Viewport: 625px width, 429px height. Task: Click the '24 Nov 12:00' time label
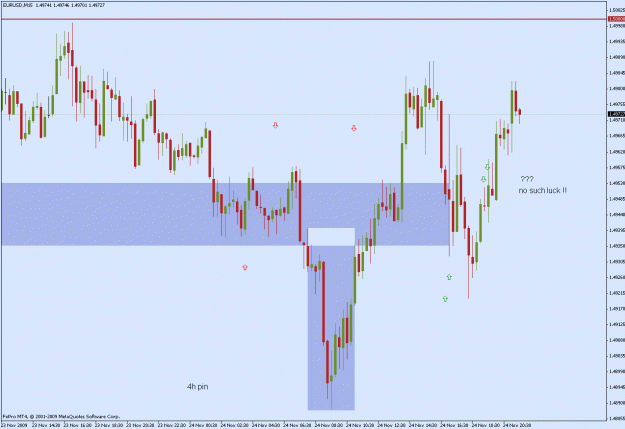(391, 425)
